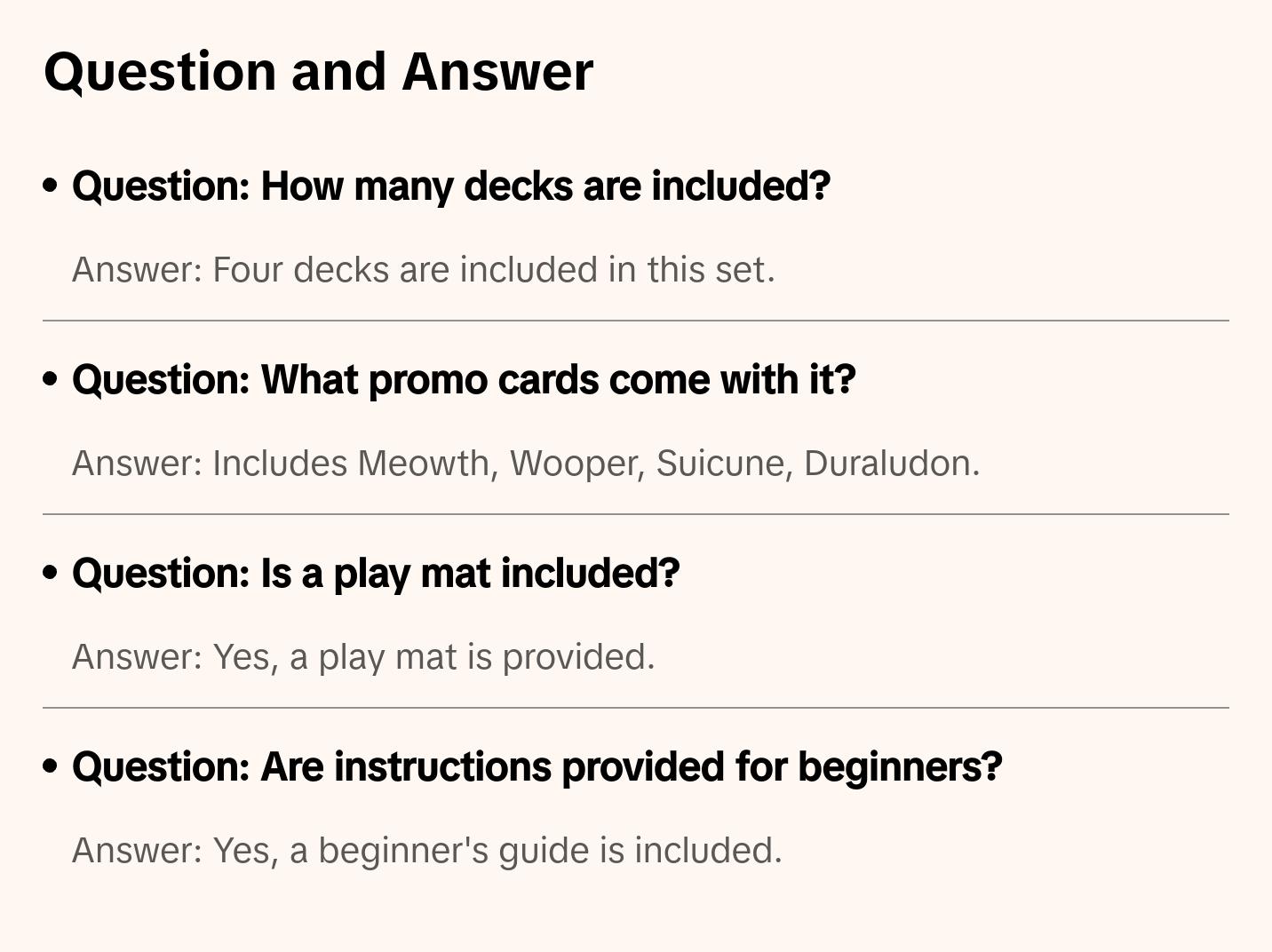Select the 'How many decks are included?' question
1272x952 pixels.
click(x=451, y=186)
